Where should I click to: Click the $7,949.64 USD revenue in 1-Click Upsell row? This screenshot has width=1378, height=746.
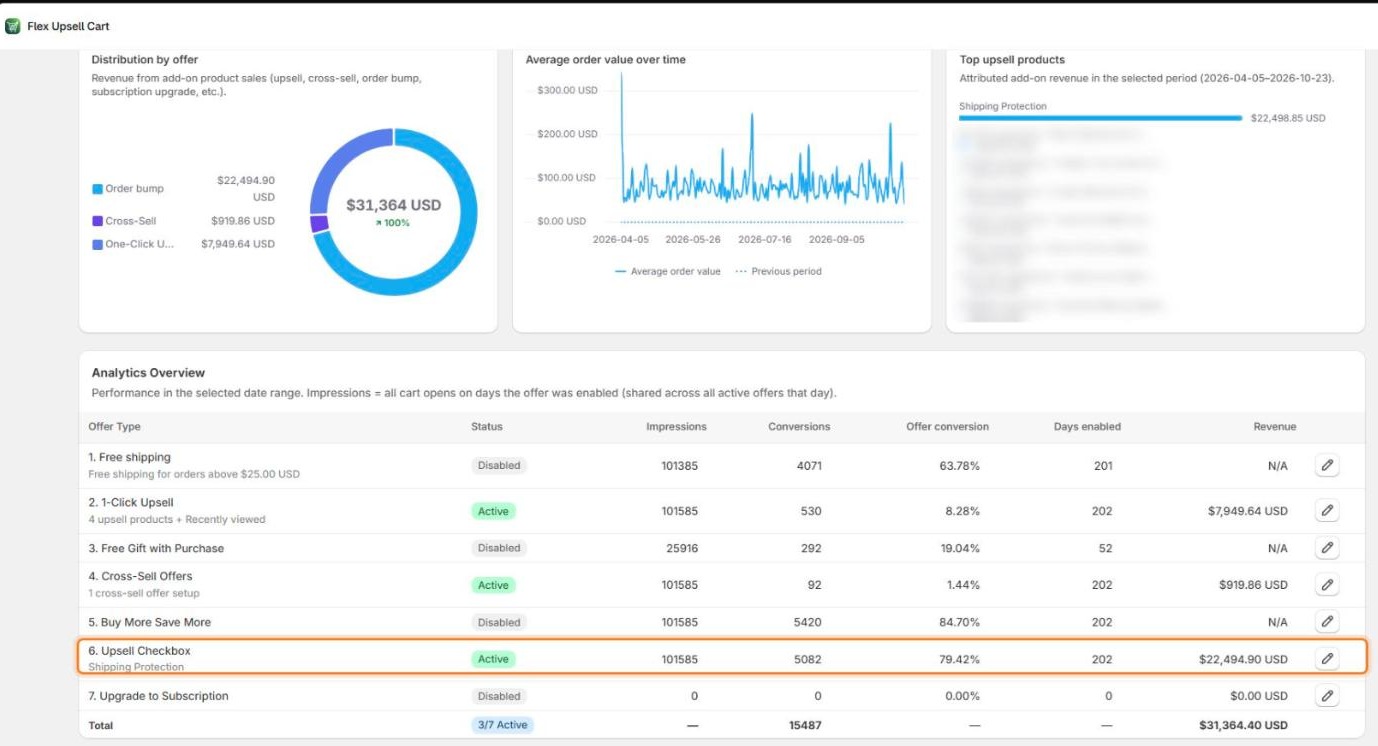click(1247, 511)
